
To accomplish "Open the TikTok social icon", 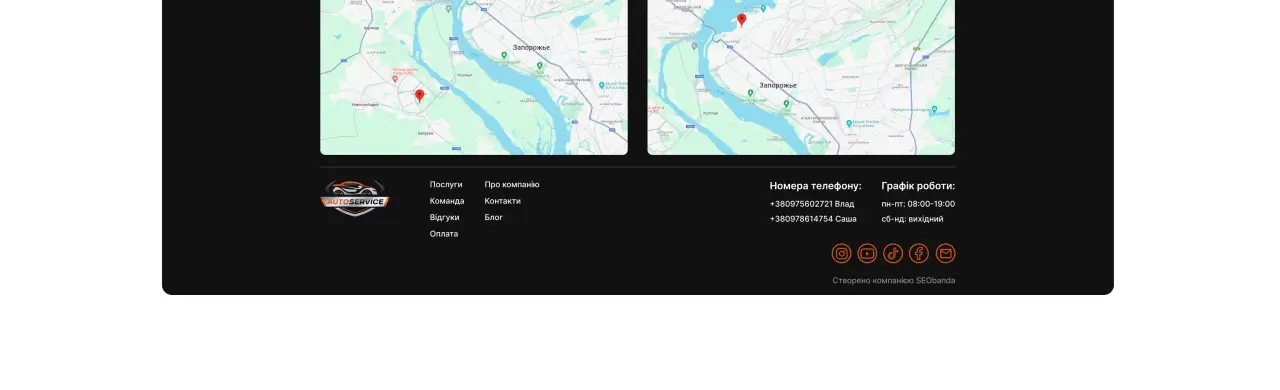I will click(x=893, y=254).
